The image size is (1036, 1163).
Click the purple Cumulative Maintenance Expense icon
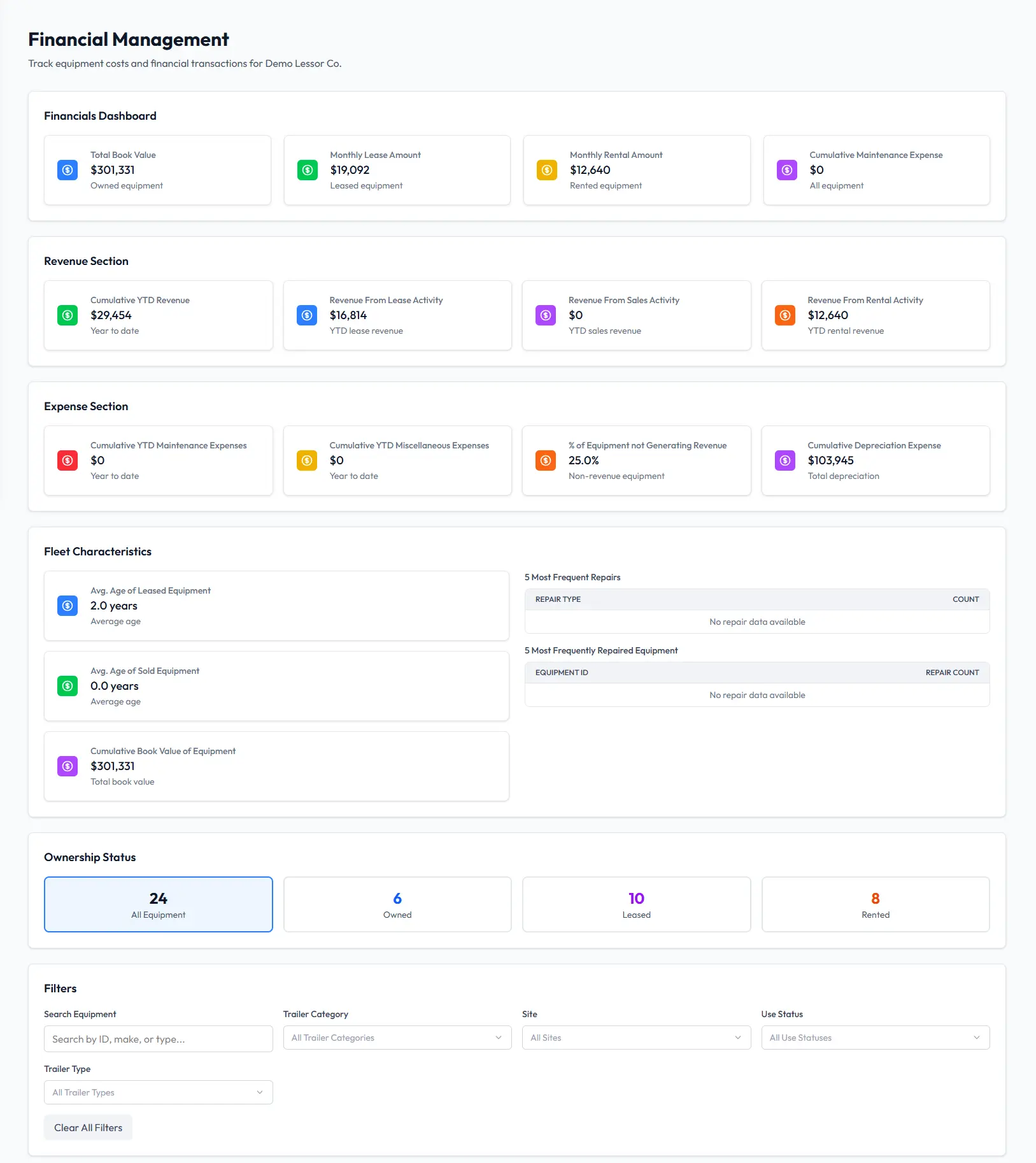point(786,170)
